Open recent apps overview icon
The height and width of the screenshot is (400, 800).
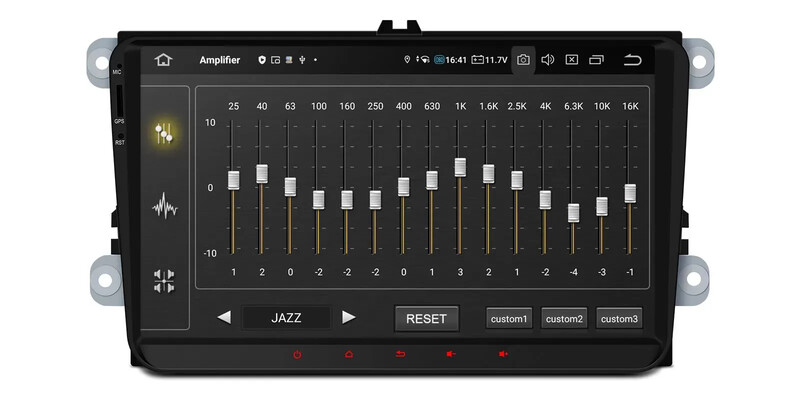pos(596,60)
